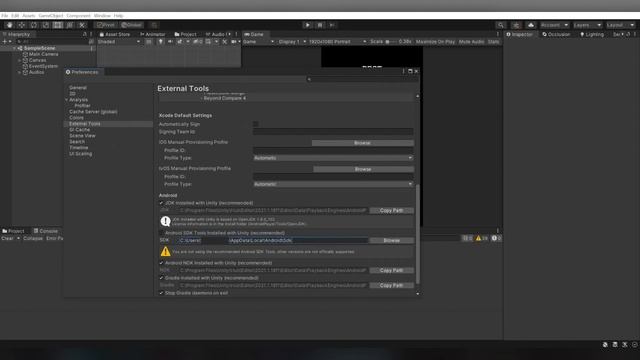Click the Step frame button
This screenshot has width=640, height=360.
[x=332, y=25]
